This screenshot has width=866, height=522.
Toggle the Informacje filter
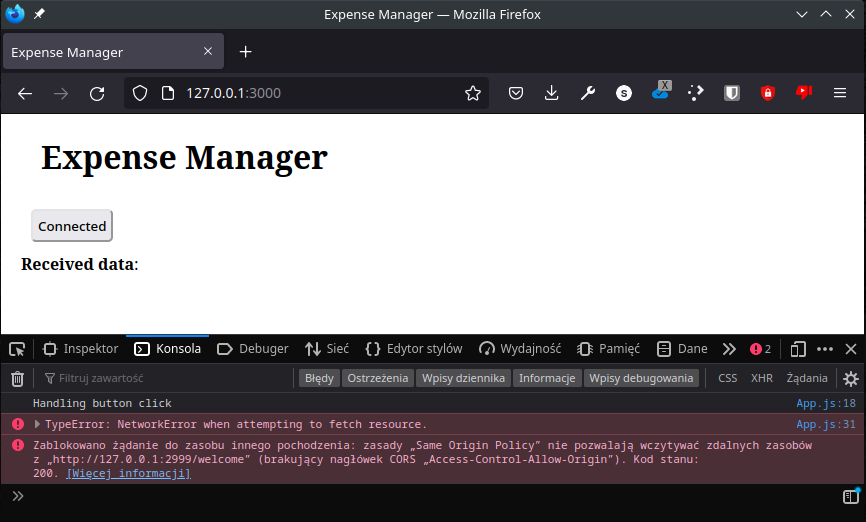click(547, 378)
